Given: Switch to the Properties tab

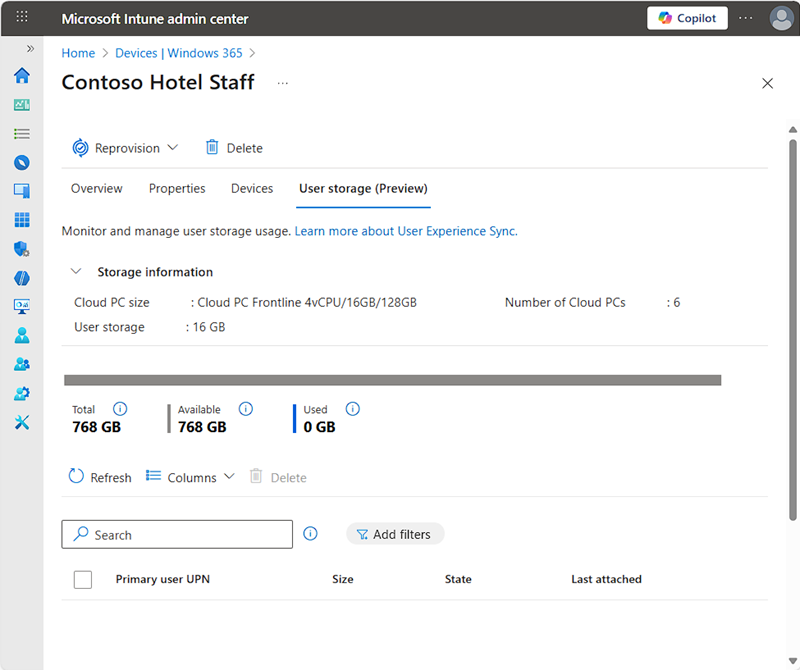Looking at the screenshot, I should (x=177, y=188).
